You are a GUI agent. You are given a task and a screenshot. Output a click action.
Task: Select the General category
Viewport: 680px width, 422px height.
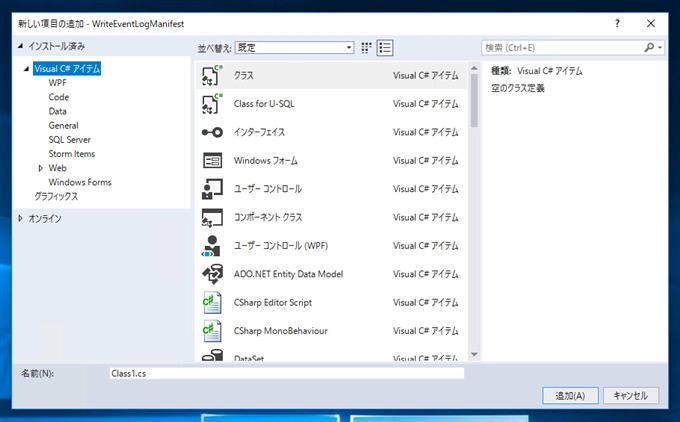63,126
